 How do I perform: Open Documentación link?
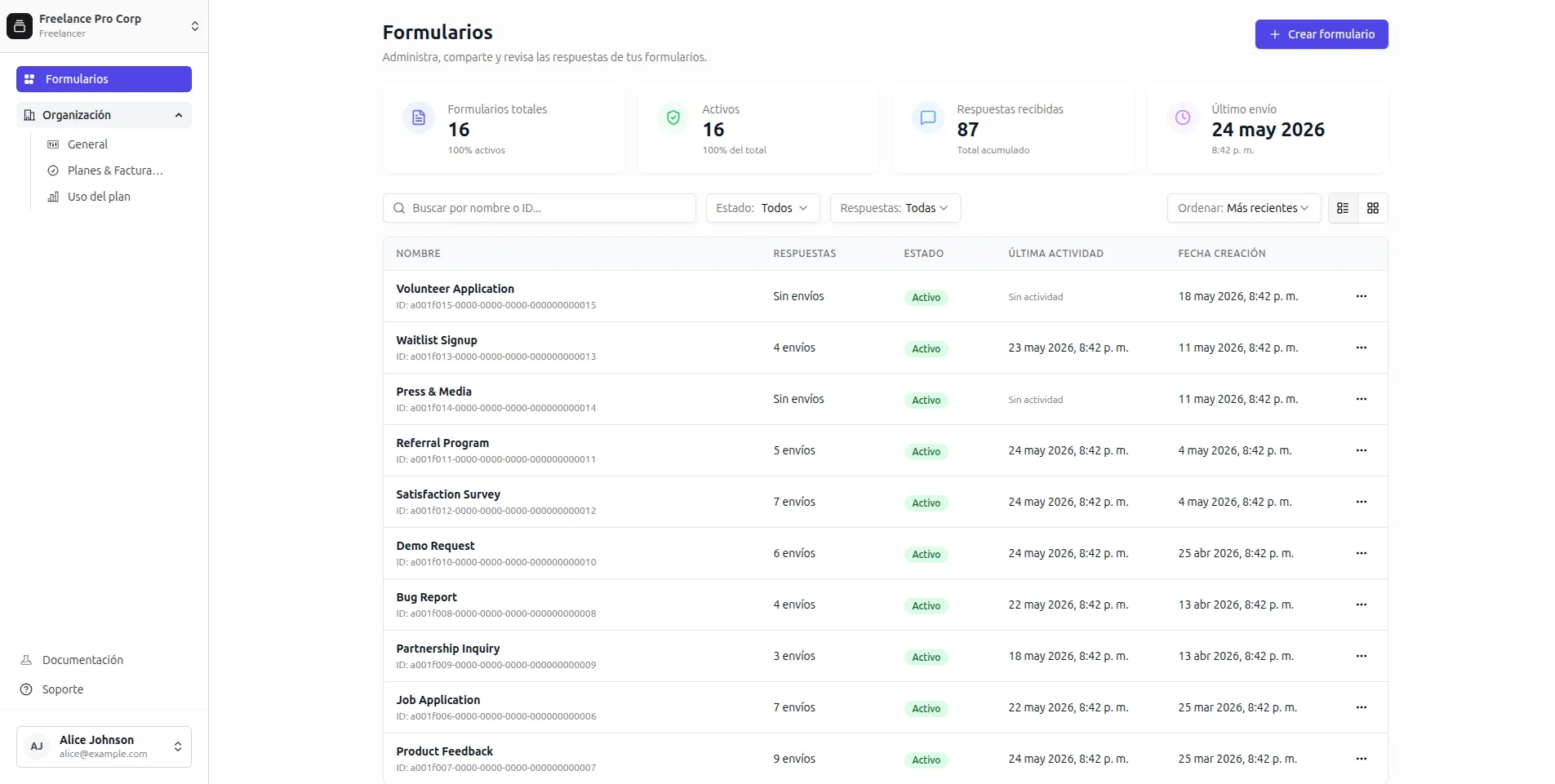pos(82,660)
